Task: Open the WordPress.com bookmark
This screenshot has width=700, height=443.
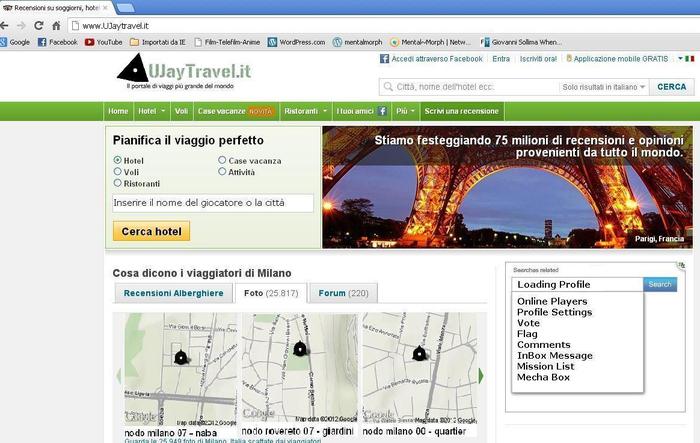Action: point(296,42)
